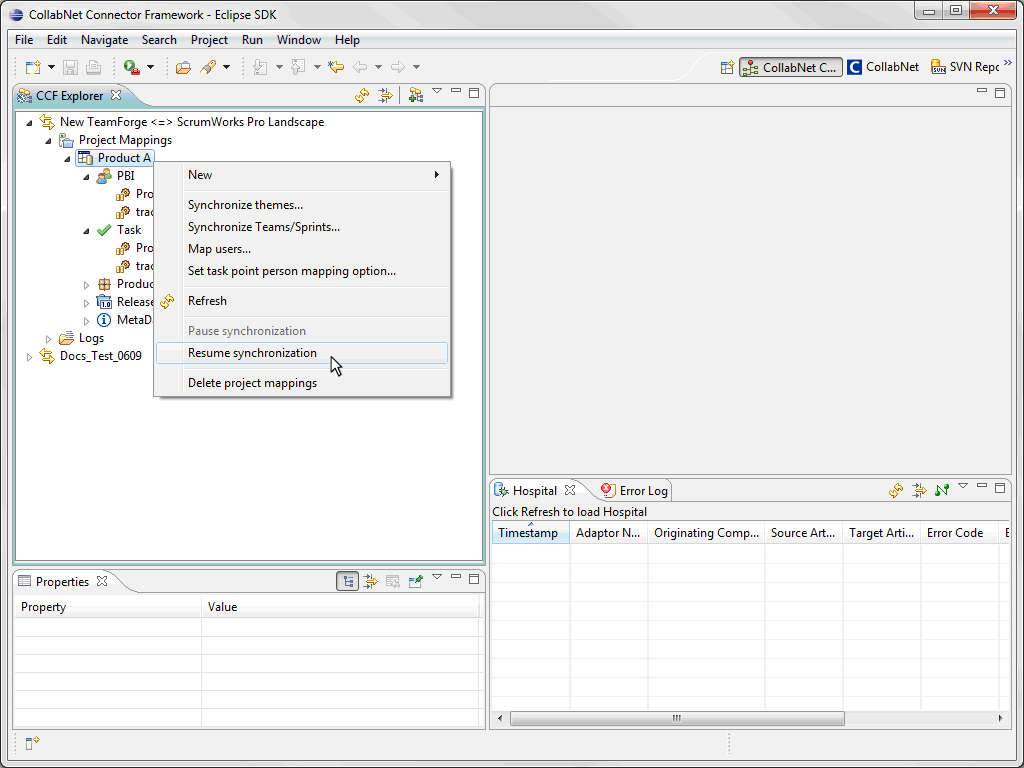Select the Task node in tree
The width and height of the screenshot is (1024, 768).
tap(129, 230)
